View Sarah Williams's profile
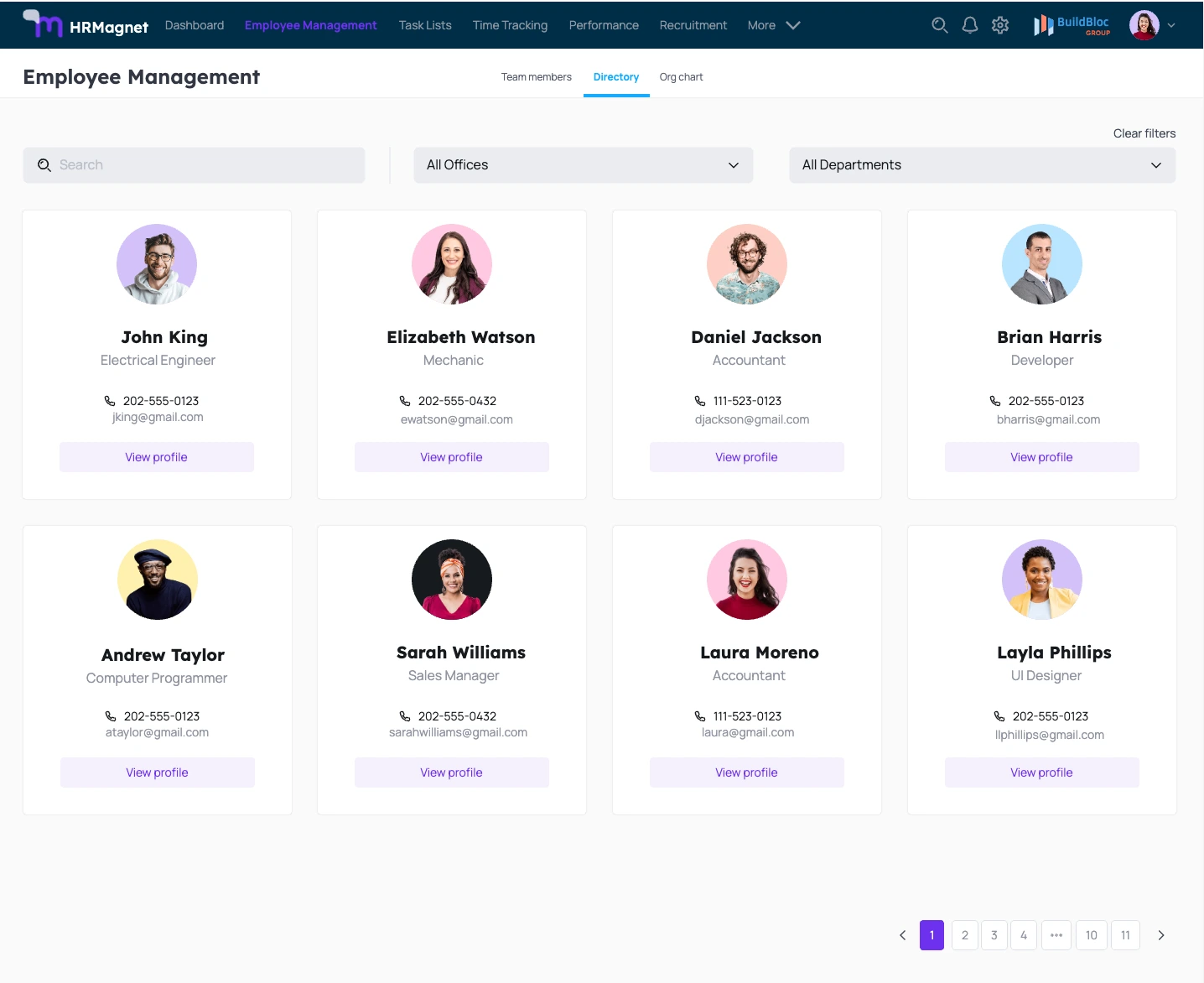1204x983 pixels. (x=452, y=772)
